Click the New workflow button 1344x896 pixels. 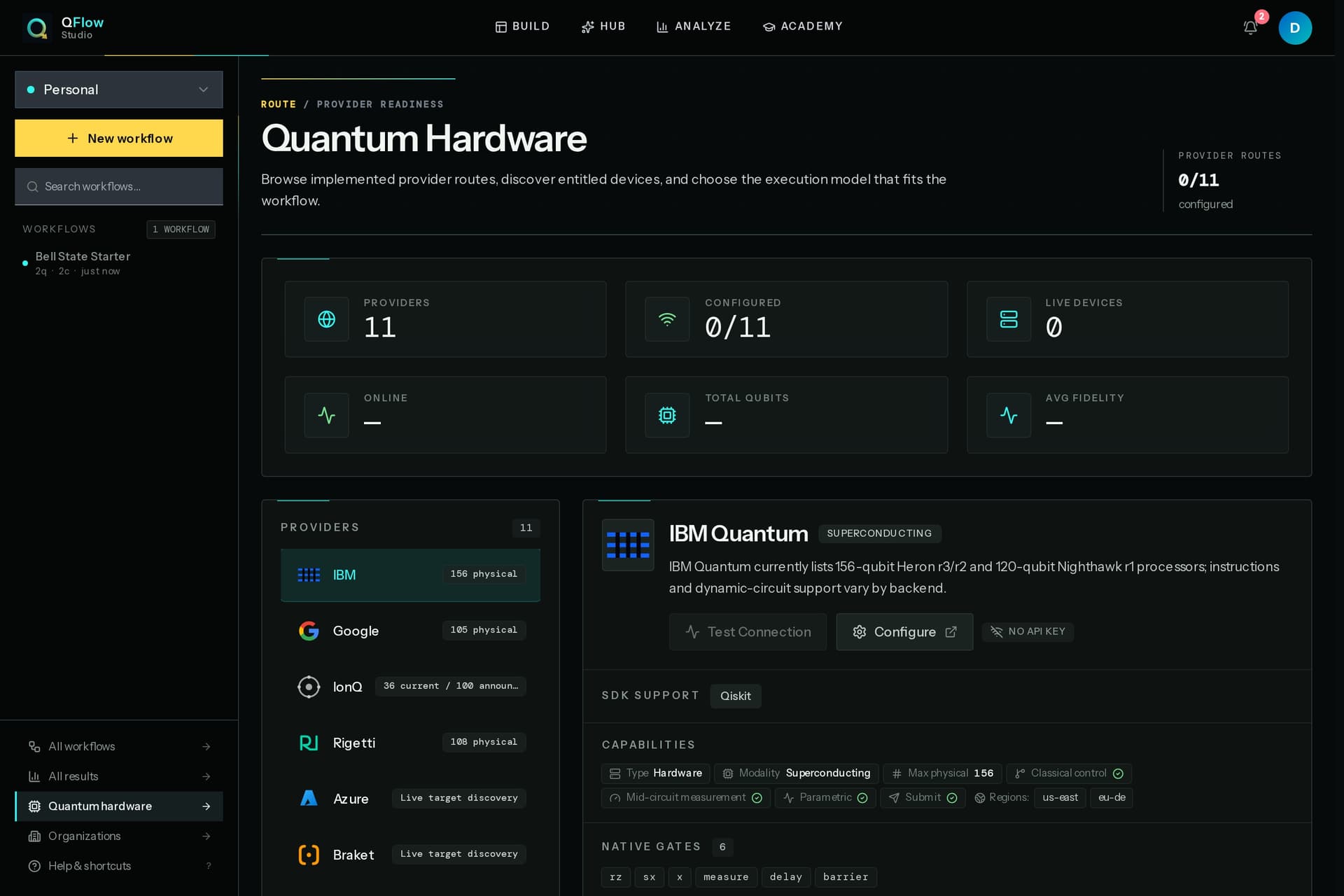click(119, 138)
